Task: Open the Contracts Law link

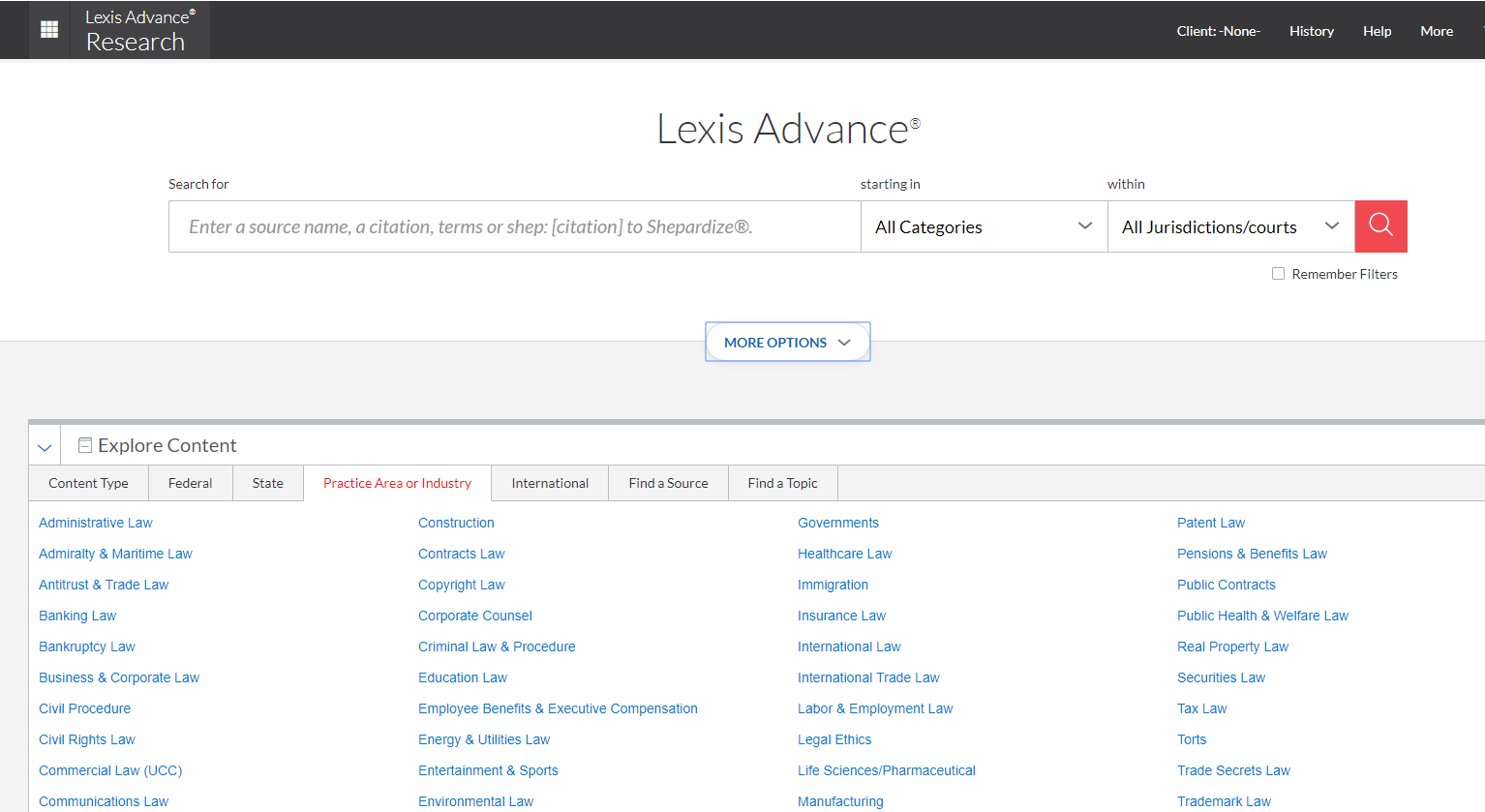Action: tap(462, 554)
